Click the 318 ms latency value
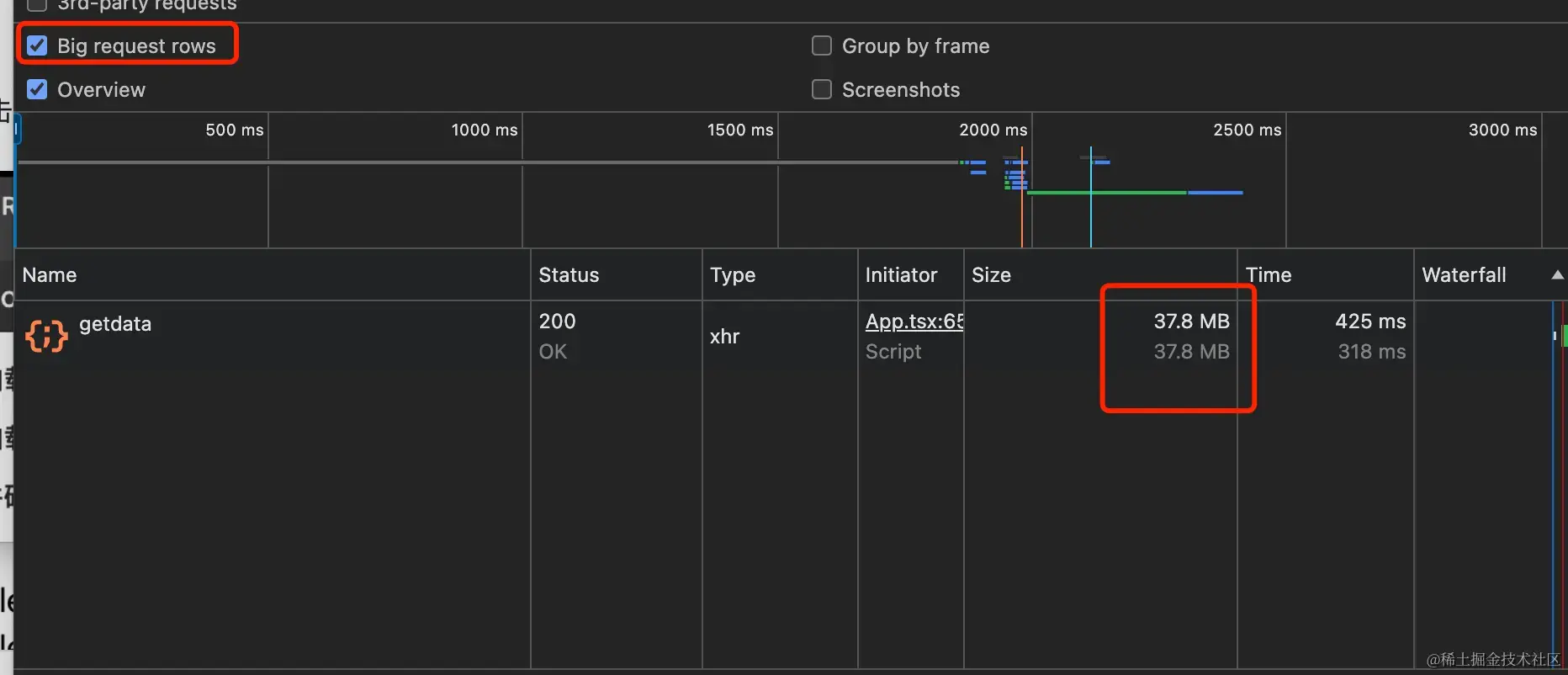1568x675 pixels. (1372, 352)
